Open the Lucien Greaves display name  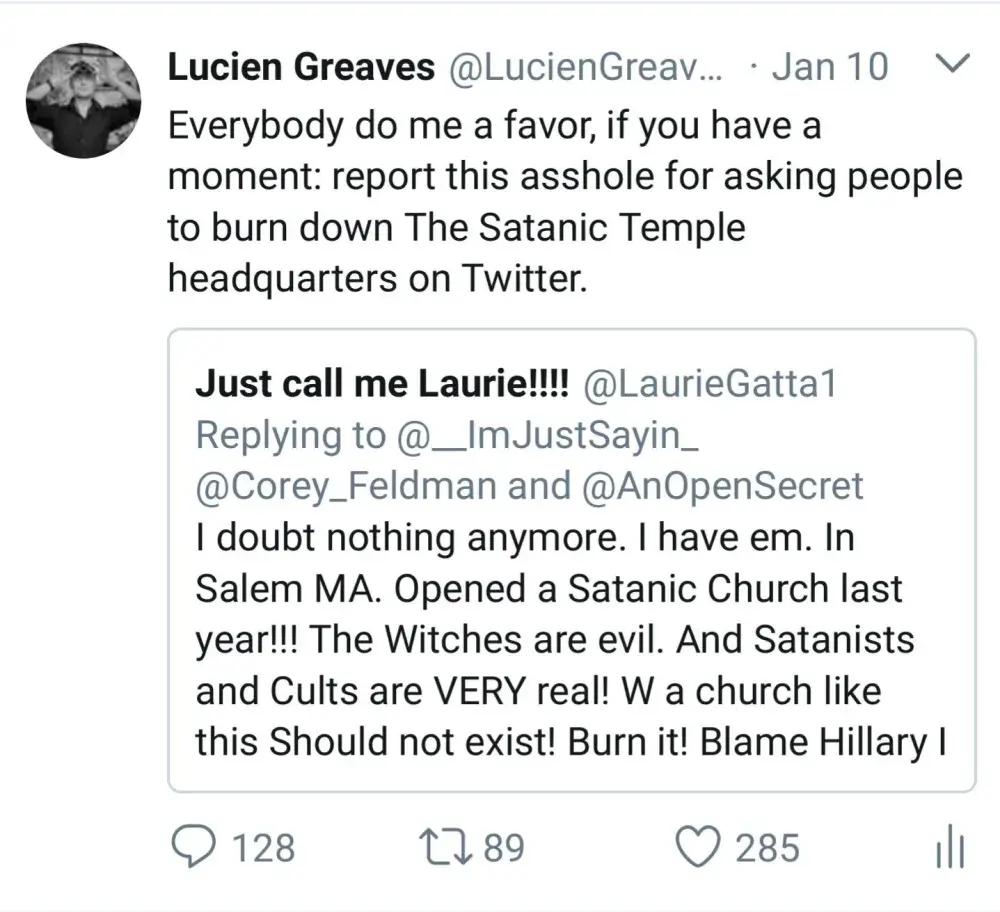pos(301,67)
